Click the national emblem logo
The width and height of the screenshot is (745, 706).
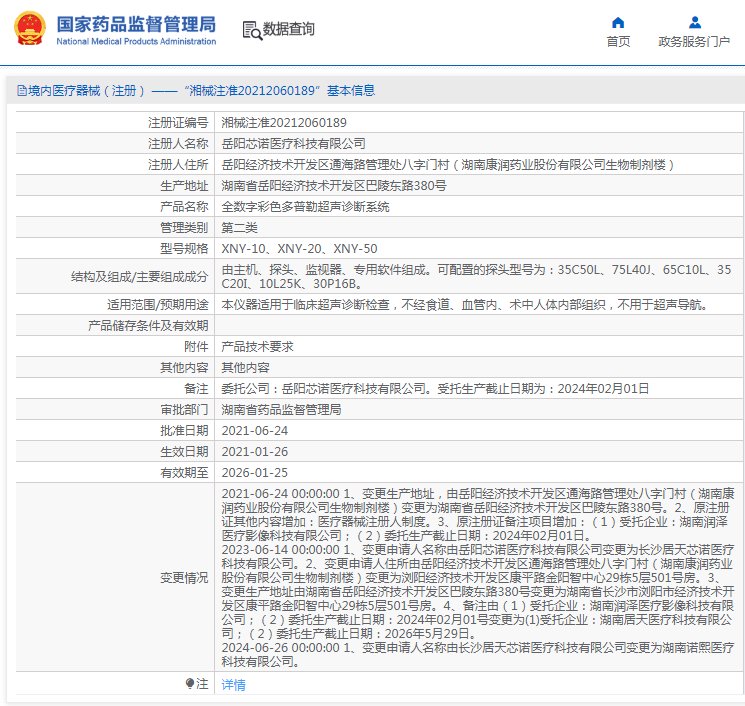tap(30, 28)
